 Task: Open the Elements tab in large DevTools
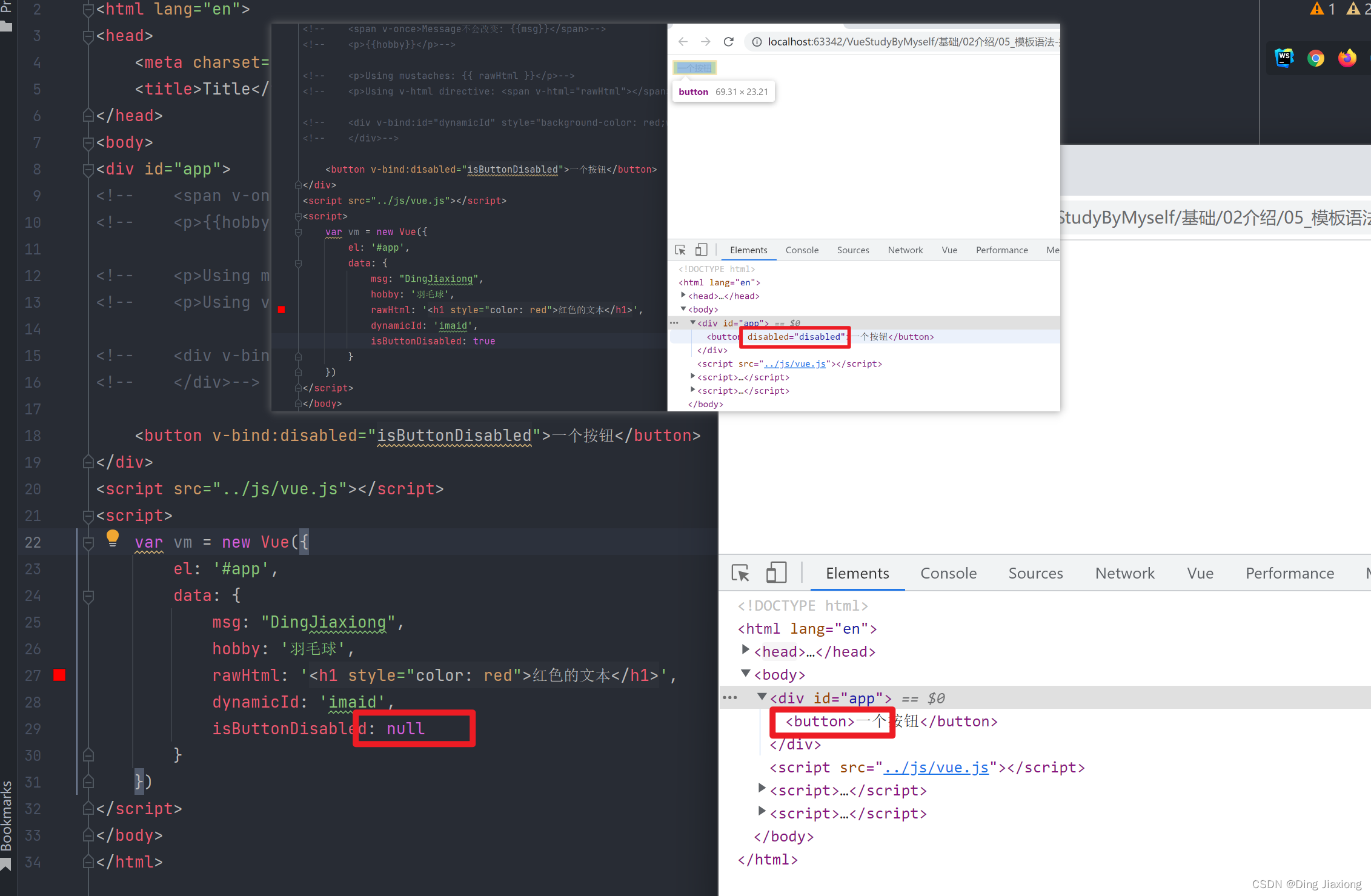coord(857,573)
